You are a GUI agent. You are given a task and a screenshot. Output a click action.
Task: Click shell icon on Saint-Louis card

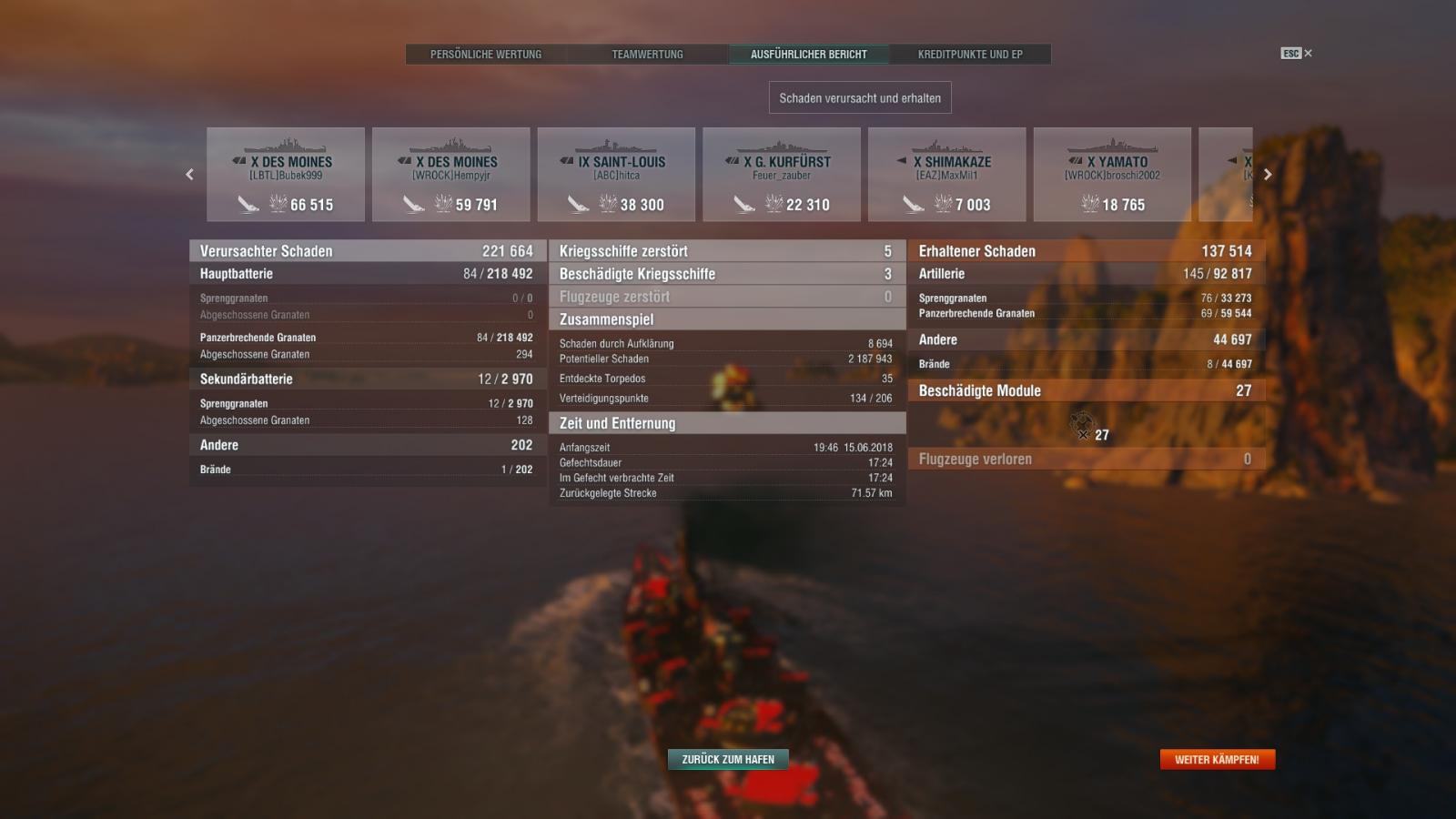click(579, 205)
